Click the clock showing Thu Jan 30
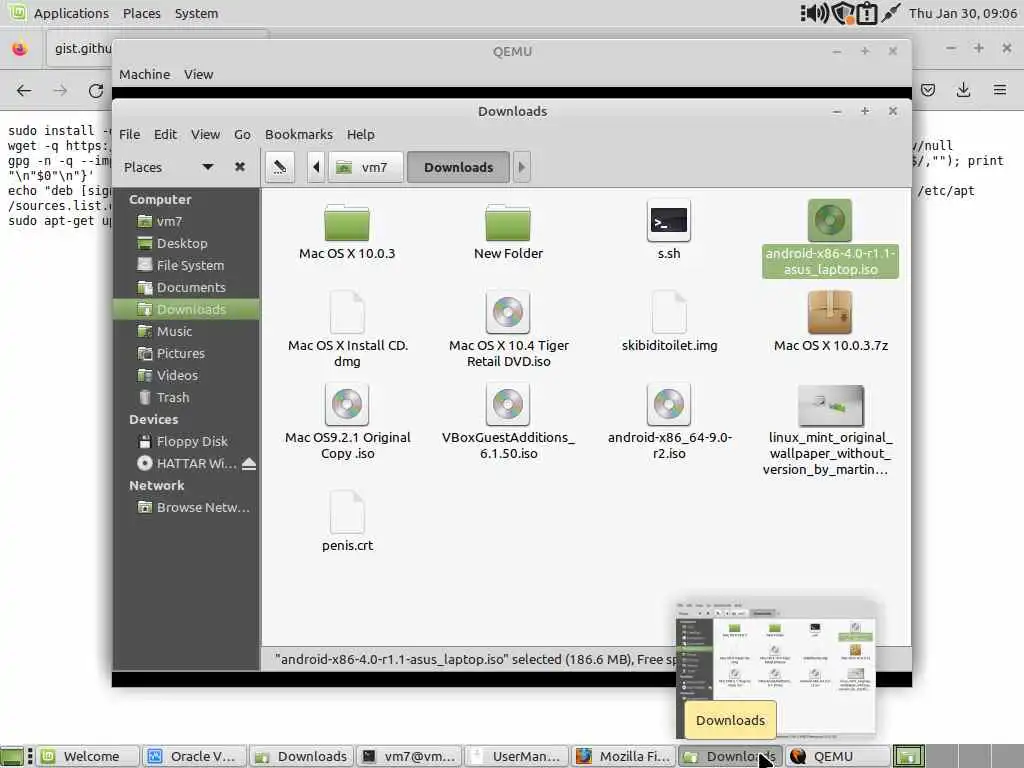 coord(963,13)
